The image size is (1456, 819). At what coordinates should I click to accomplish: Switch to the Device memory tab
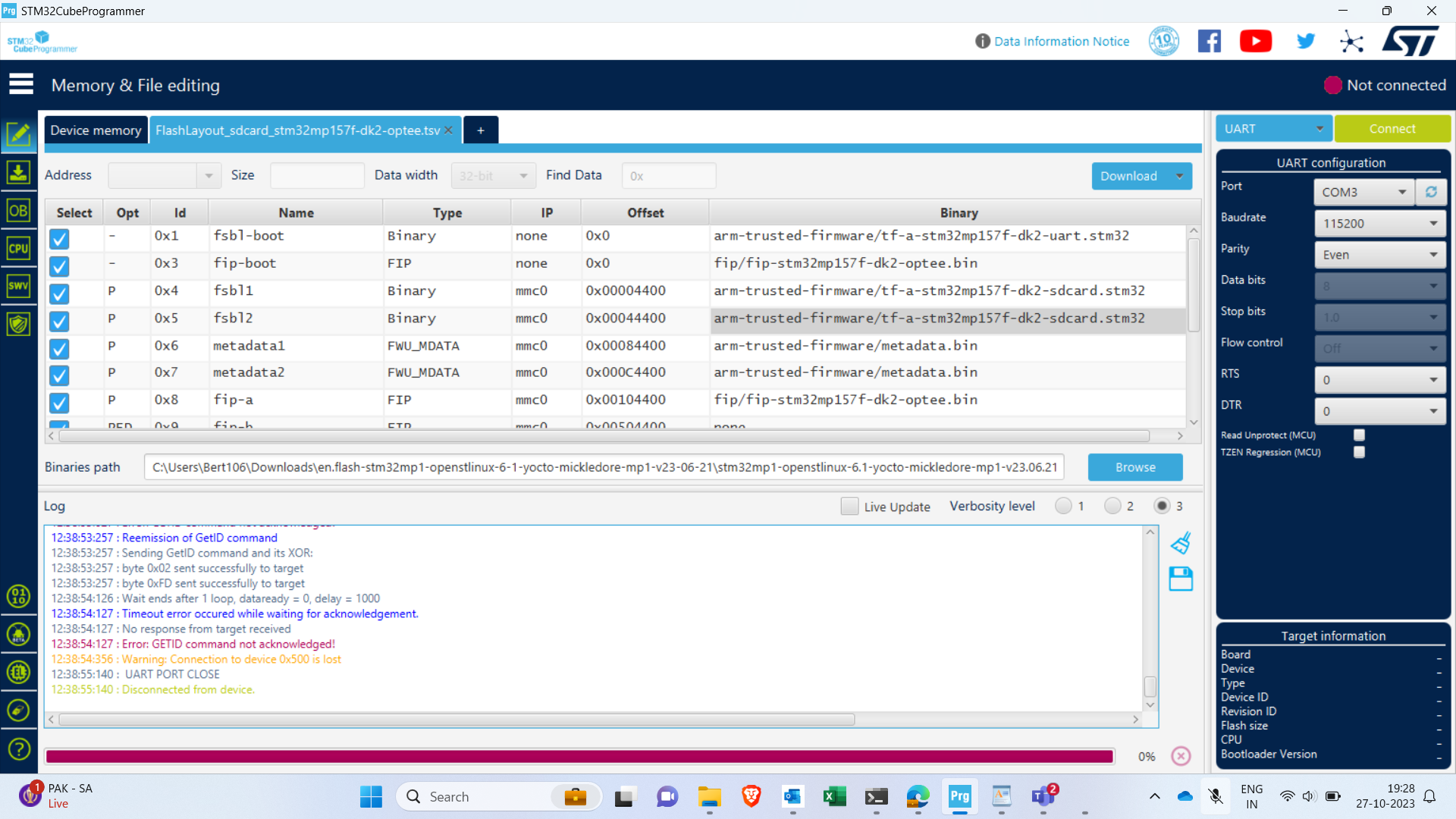tap(96, 130)
